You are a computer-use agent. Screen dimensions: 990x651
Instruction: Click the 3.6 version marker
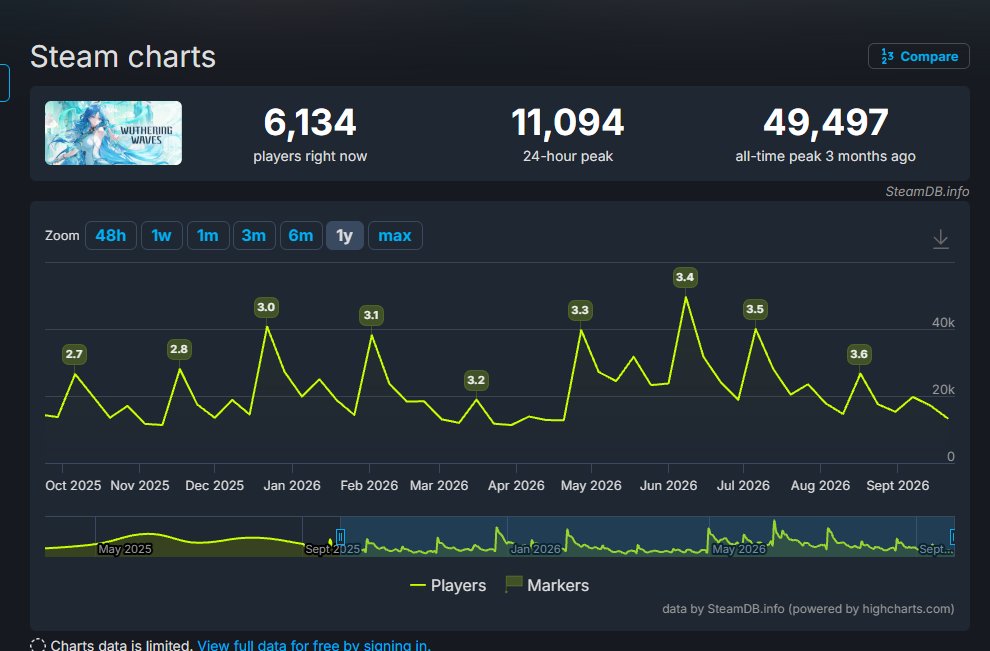[x=859, y=354]
